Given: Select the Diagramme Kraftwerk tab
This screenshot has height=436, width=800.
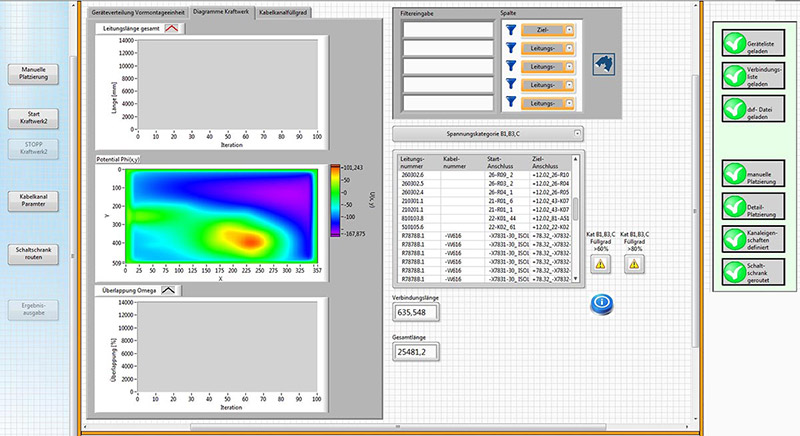Looking at the screenshot, I should coord(221,12).
